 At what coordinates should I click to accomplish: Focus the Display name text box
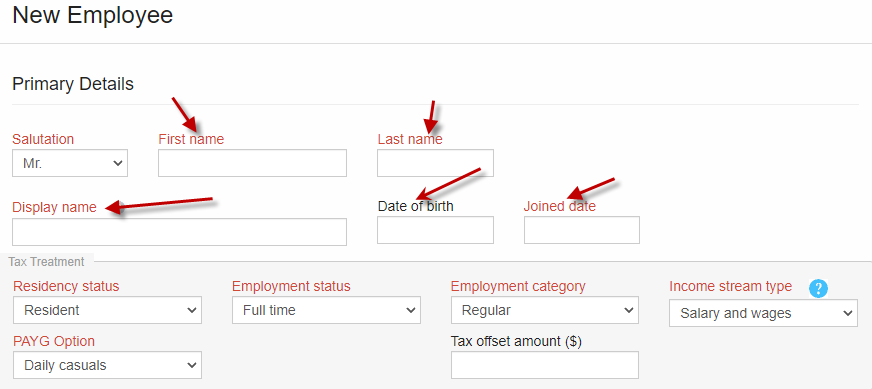click(180, 232)
